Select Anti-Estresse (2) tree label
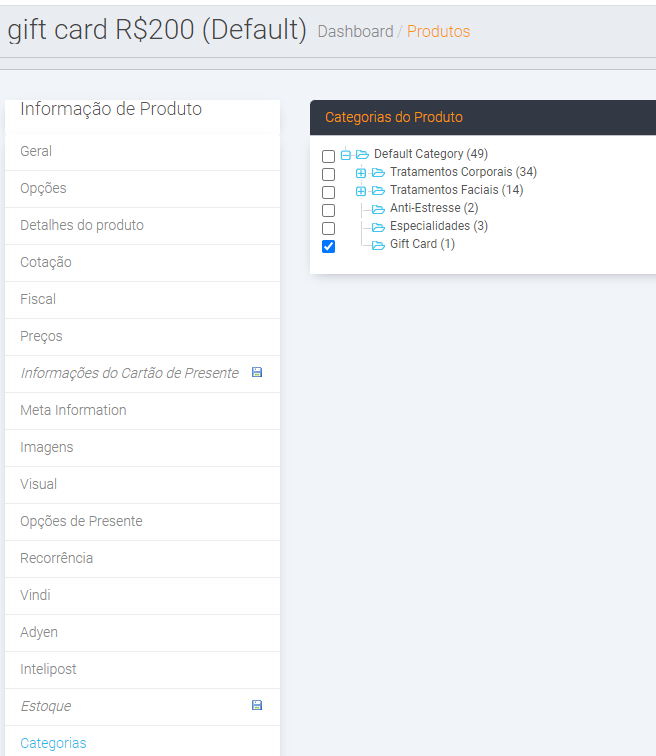Viewport: 656px width, 756px height. pyautogui.click(x=434, y=208)
